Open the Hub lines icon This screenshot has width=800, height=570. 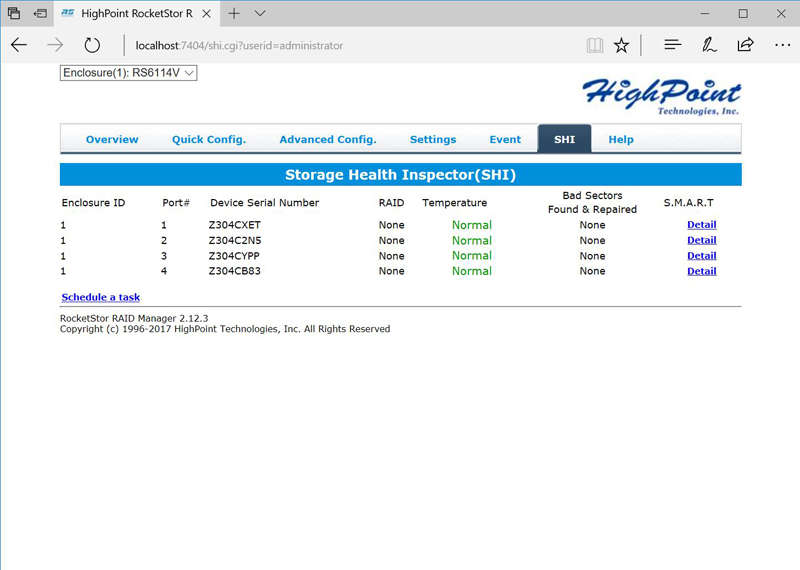pos(673,45)
